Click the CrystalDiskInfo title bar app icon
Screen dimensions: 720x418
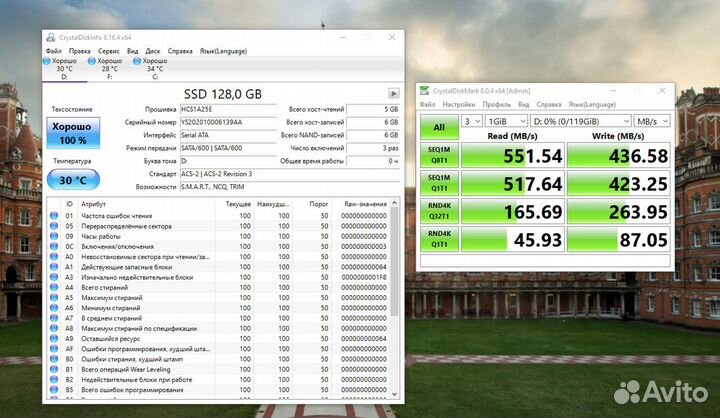[51, 38]
